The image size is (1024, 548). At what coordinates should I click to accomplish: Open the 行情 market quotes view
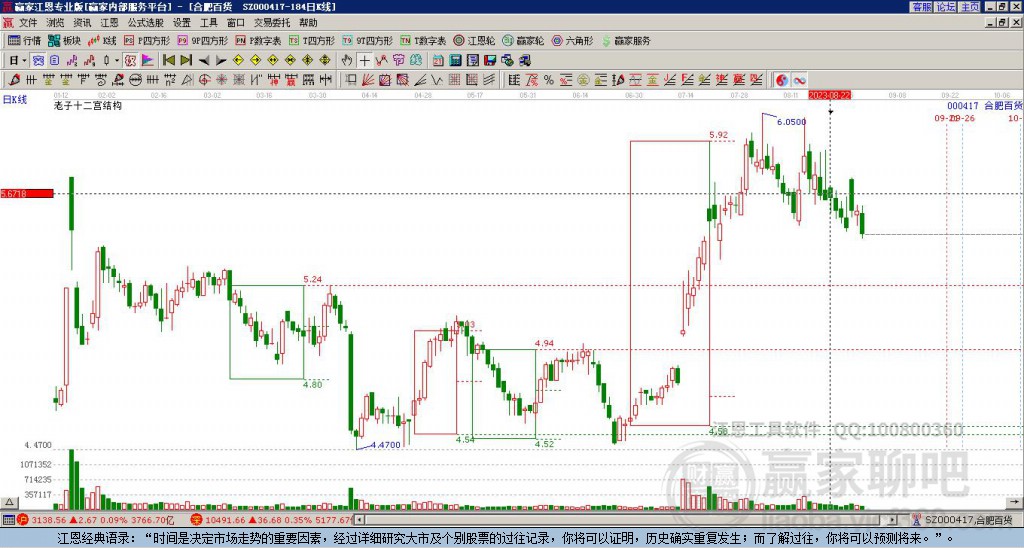[x=24, y=40]
